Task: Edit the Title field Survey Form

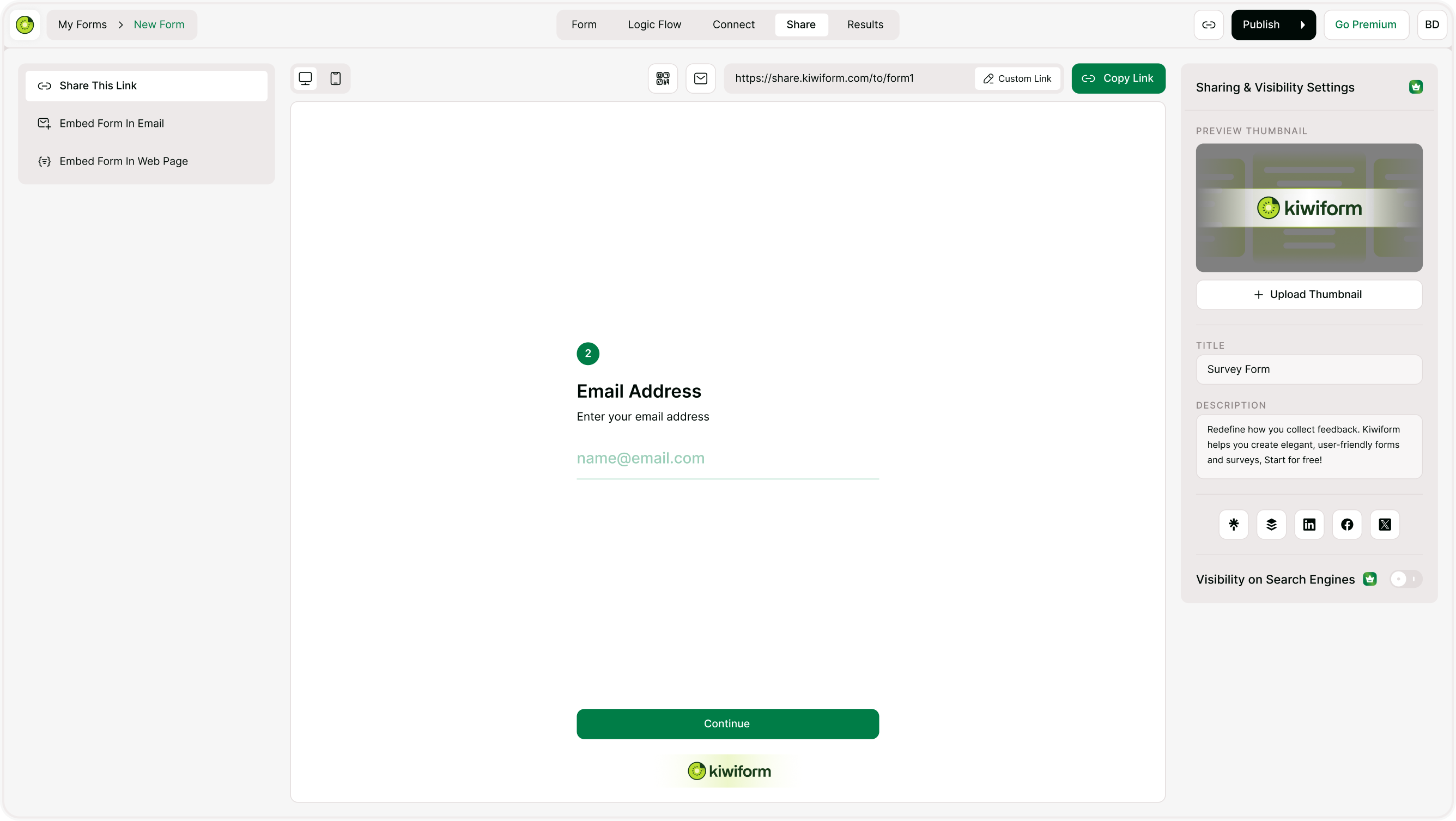Action: click(1308, 369)
